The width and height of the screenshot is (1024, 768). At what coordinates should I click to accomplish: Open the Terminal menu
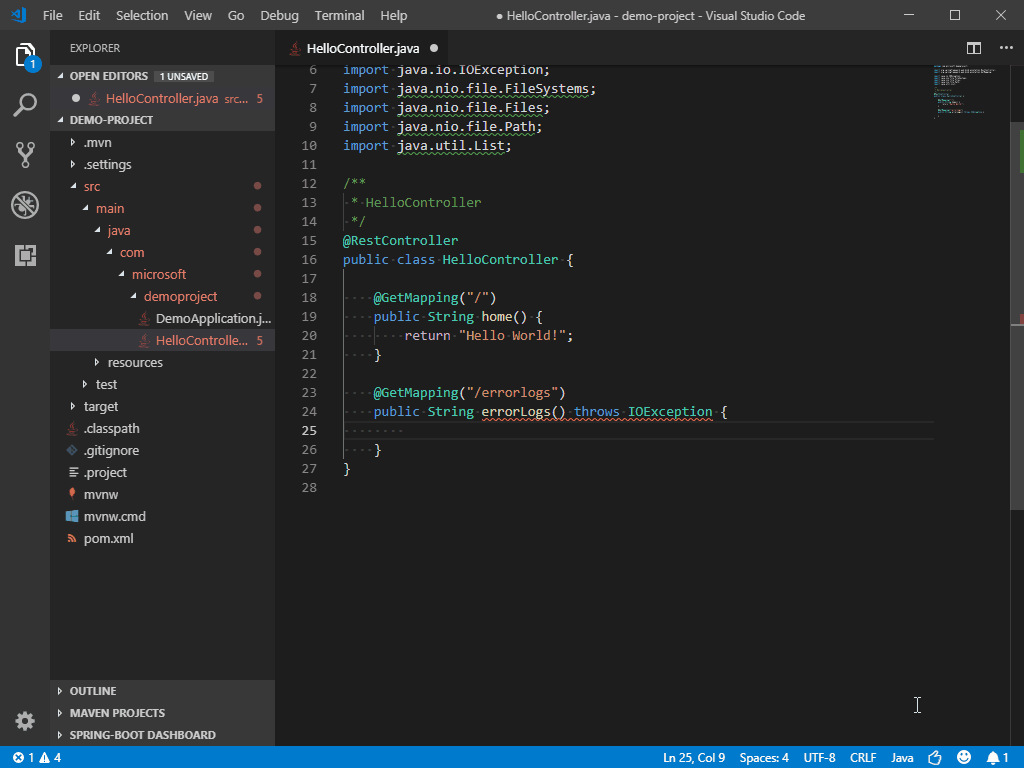click(338, 15)
